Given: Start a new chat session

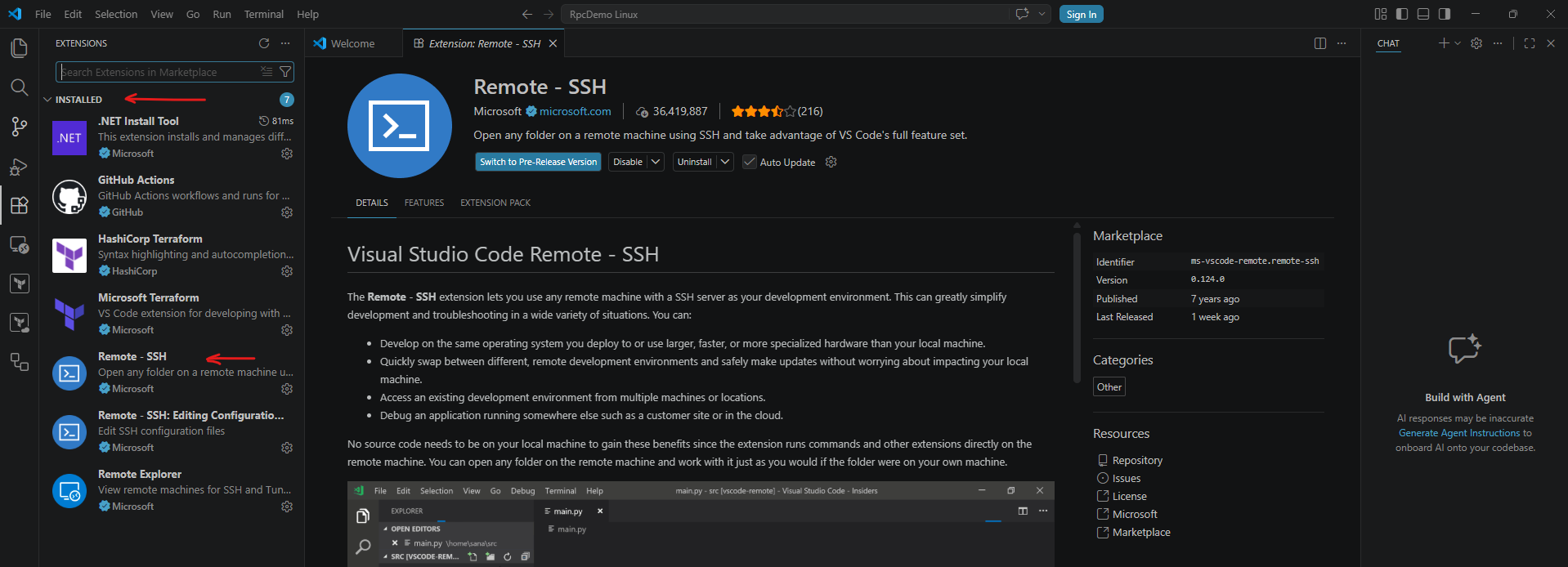Looking at the screenshot, I should point(1444,43).
